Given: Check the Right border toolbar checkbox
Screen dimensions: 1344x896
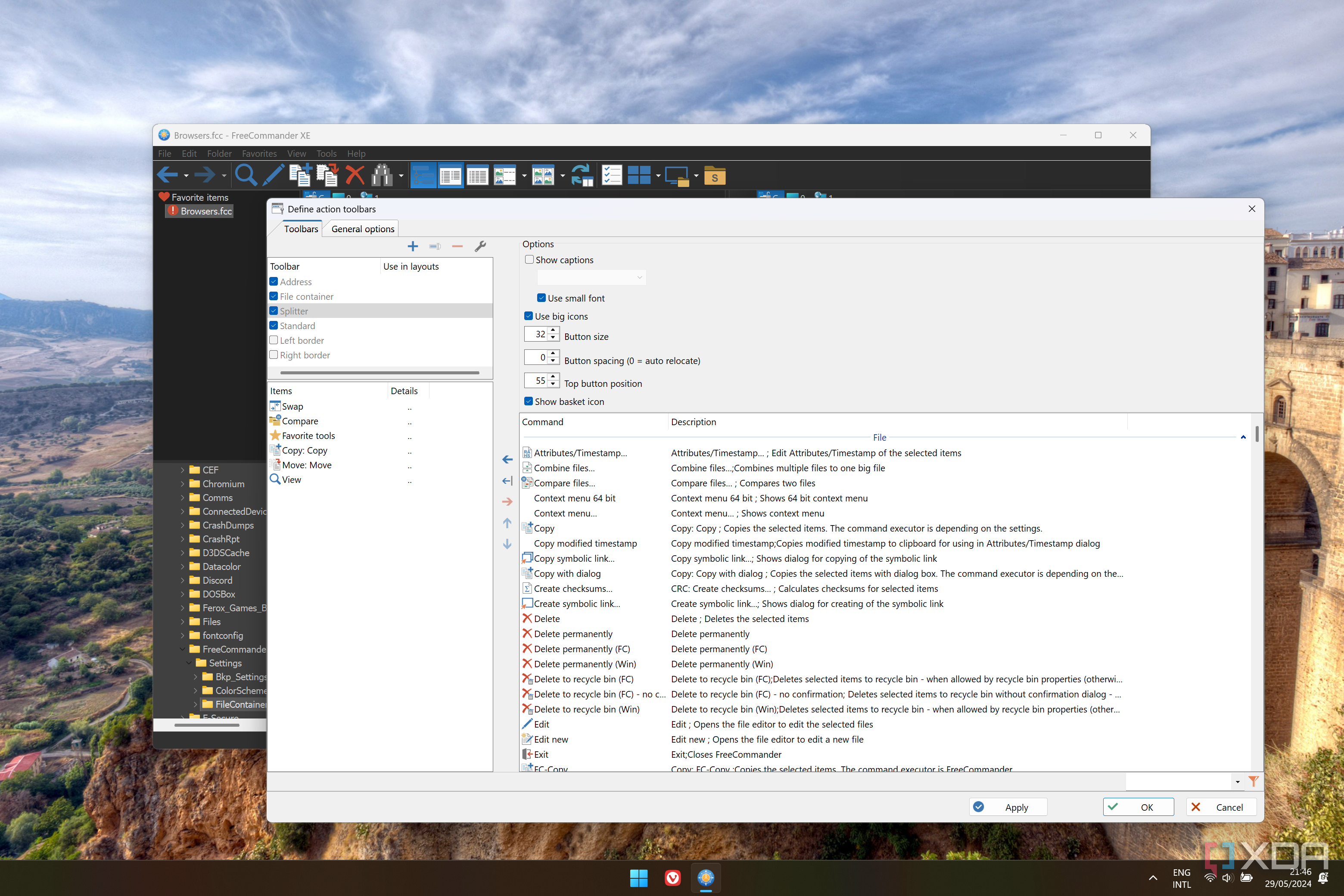Looking at the screenshot, I should [x=274, y=355].
